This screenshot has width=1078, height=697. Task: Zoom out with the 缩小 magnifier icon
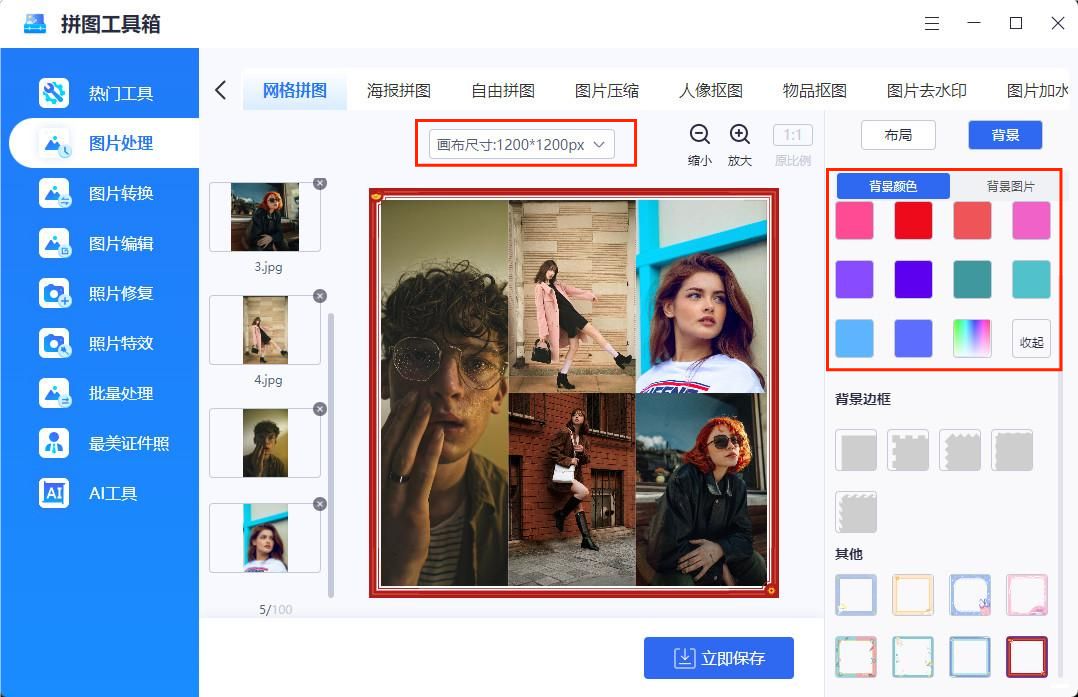pyautogui.click(x=700, y=135)
